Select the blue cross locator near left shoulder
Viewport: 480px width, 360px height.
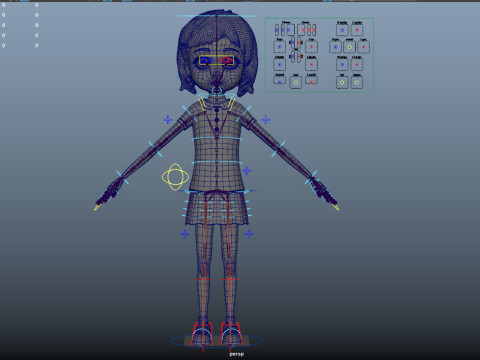[x=168, y=119]
